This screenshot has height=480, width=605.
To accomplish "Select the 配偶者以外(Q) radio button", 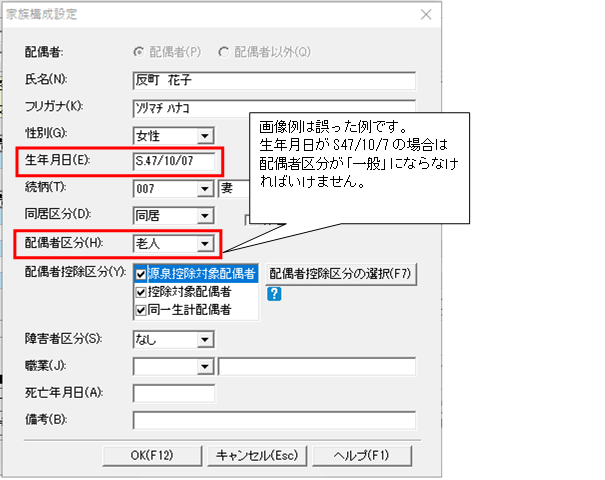I will 223,52.
